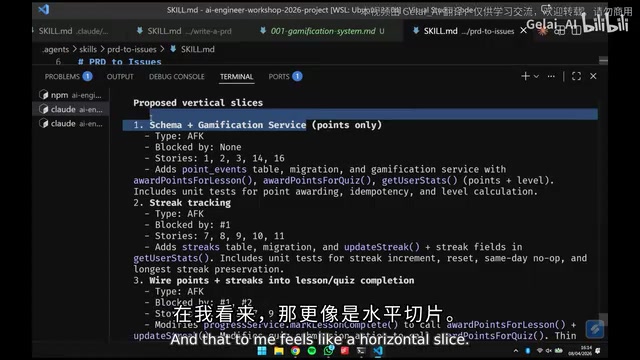Open the SKILL.md write-a-prd editor tab

pyautogui.click(x=184, y=31)
